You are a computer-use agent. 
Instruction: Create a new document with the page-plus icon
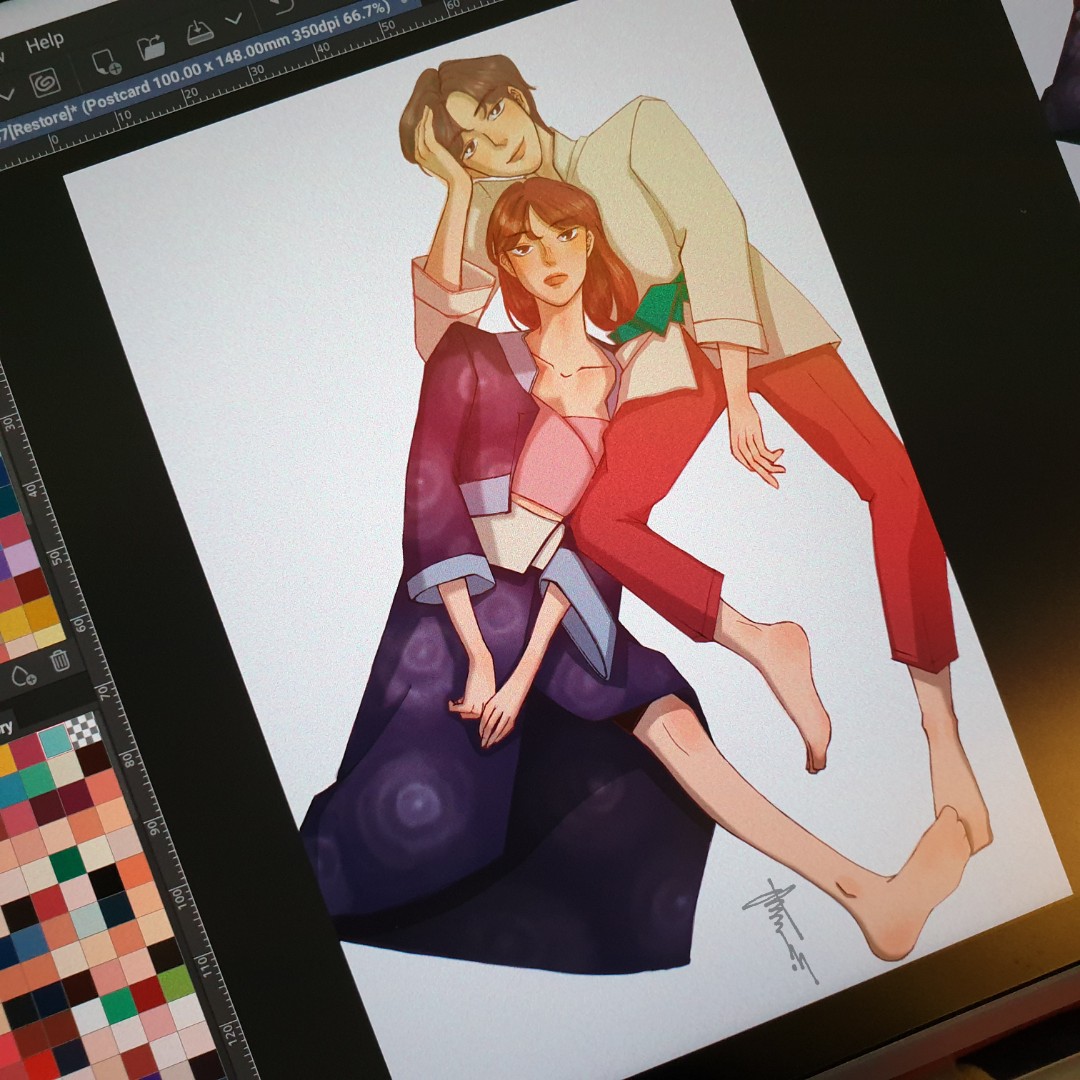pyautogui.click(x=106, y=62)
